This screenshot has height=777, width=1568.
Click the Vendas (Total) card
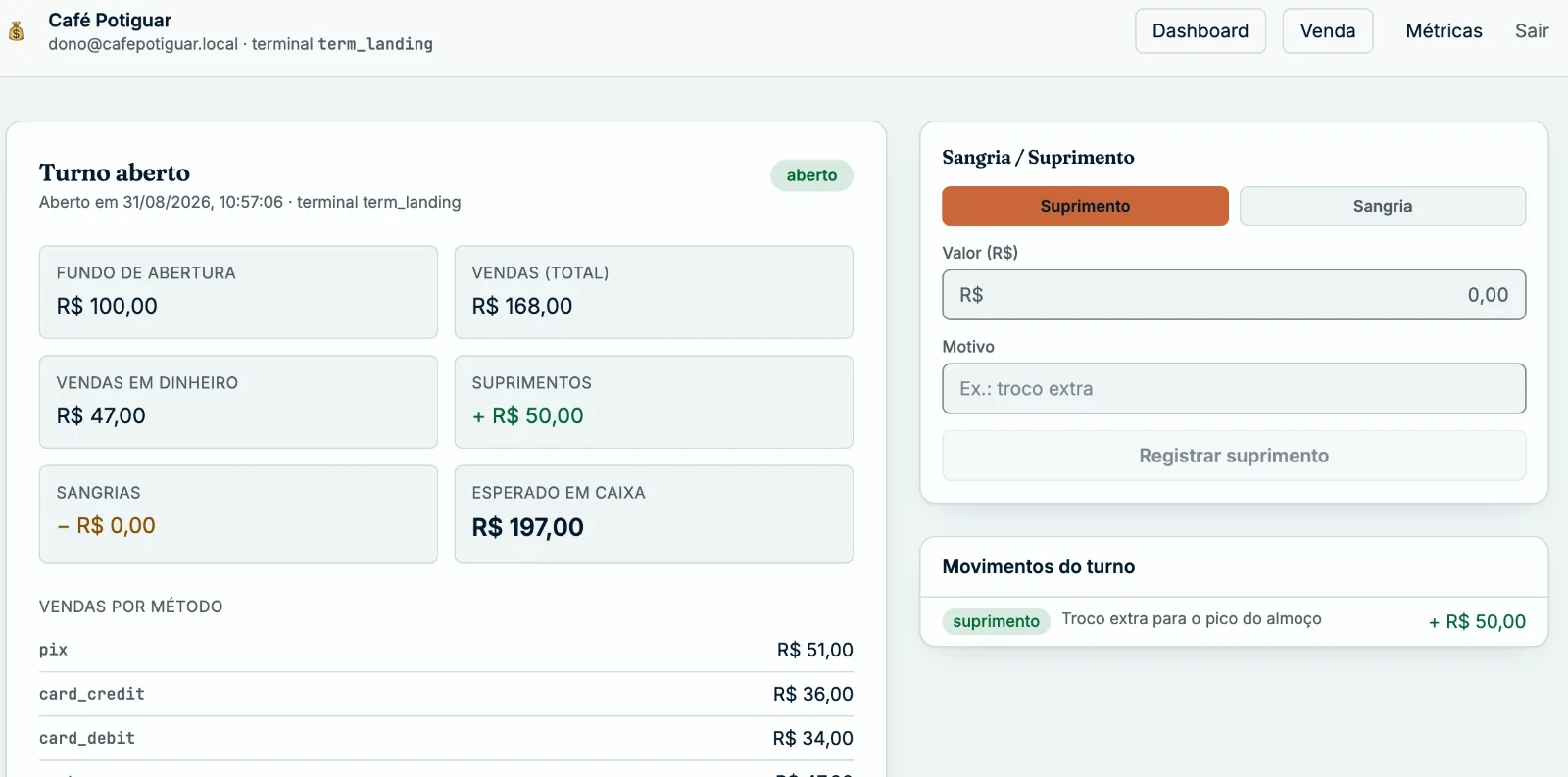tap(654, 292)
